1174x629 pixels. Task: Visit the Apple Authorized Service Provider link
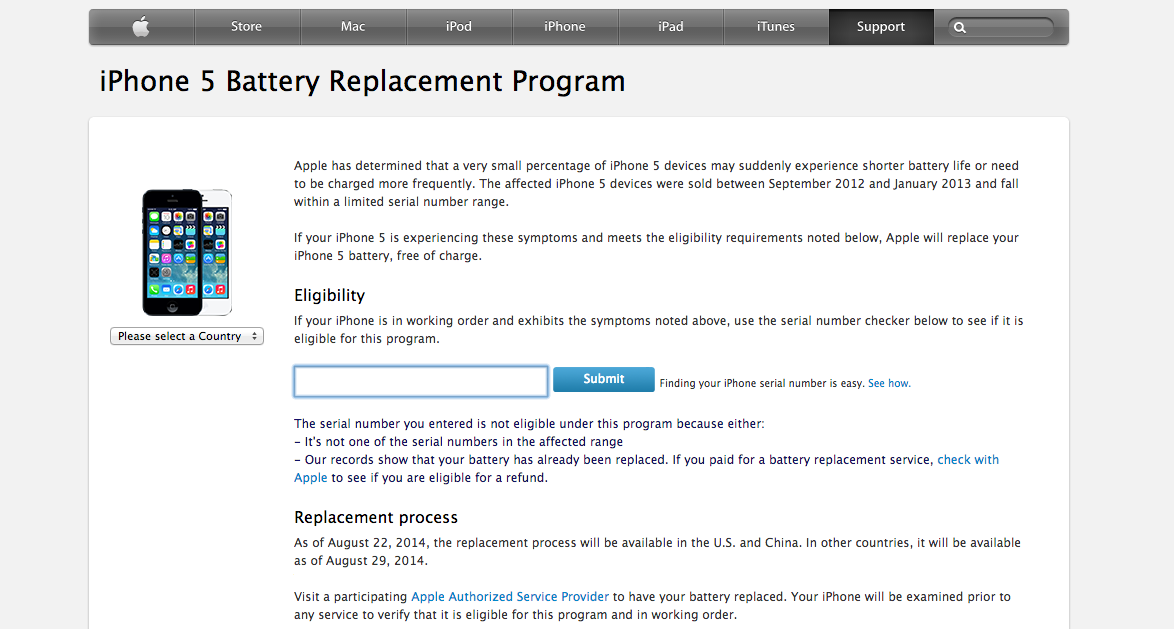(510, 596)
